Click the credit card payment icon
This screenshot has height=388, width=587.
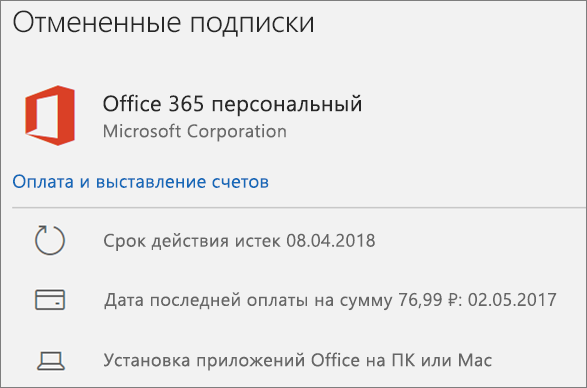[x=50, y=300]
